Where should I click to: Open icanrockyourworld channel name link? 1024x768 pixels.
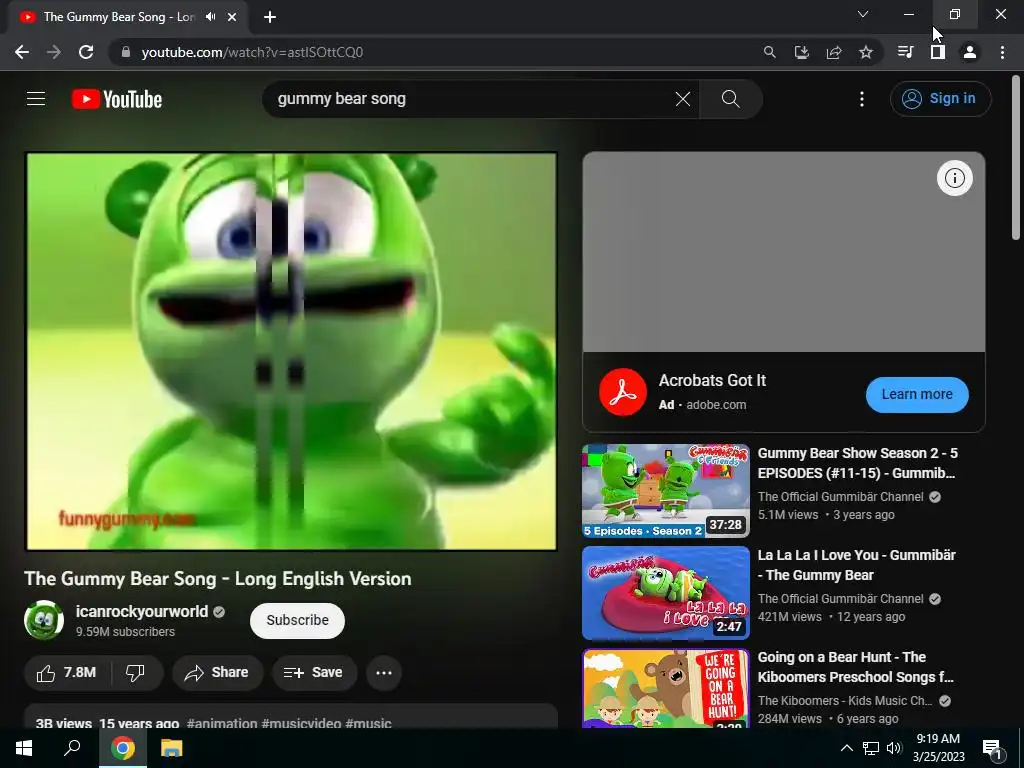(142, 612)
